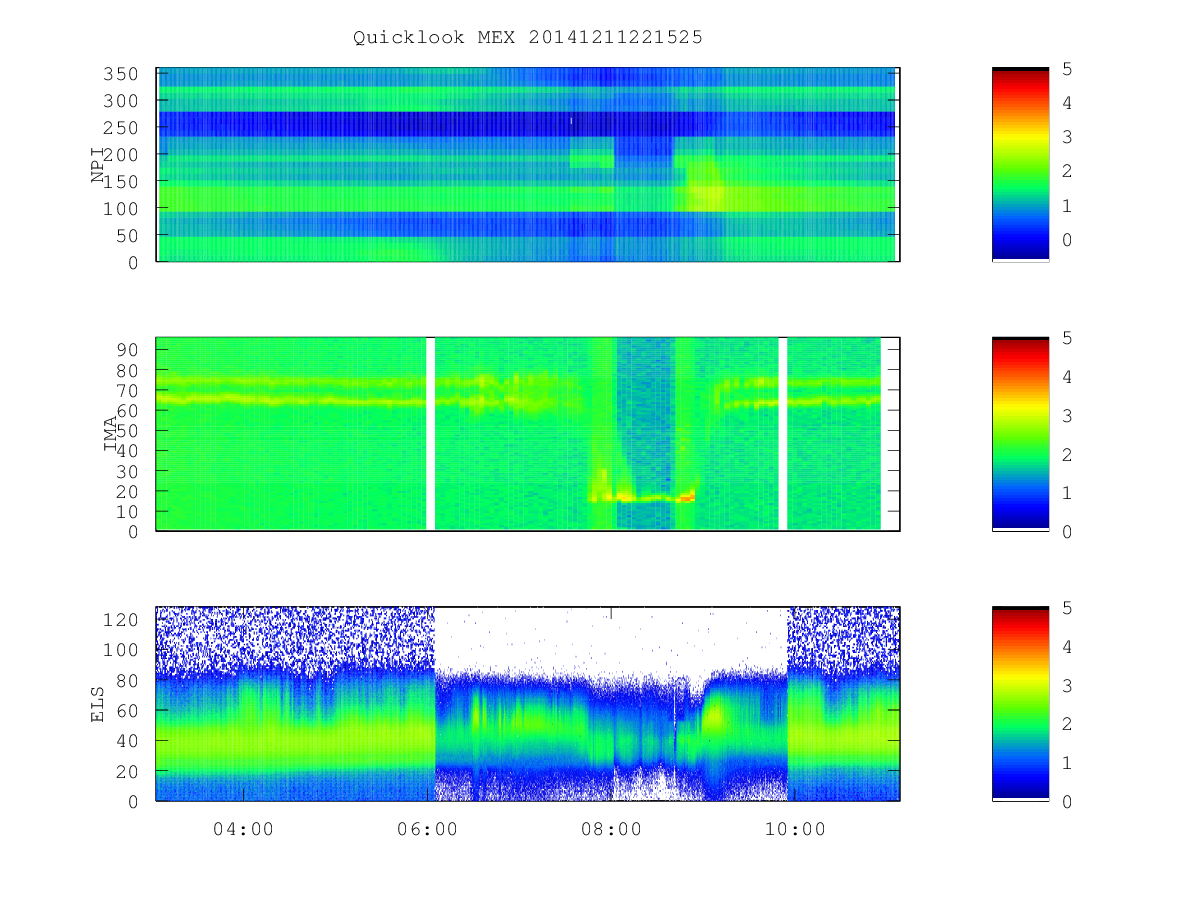Image resolution: width=1200 pixels, height=900 pixels.
Task: Click the first white data gap in IMA panel
Action: coord(431,434)
